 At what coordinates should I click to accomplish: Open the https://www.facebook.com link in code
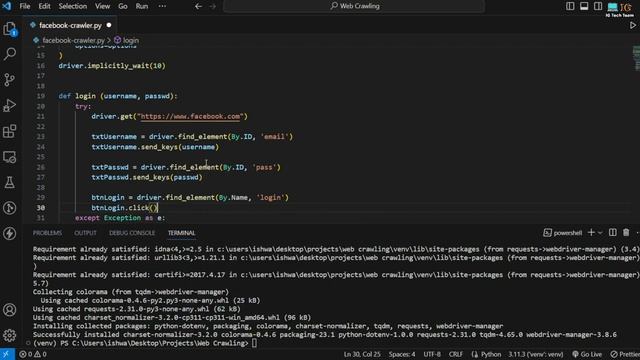(x=190, y=116)
